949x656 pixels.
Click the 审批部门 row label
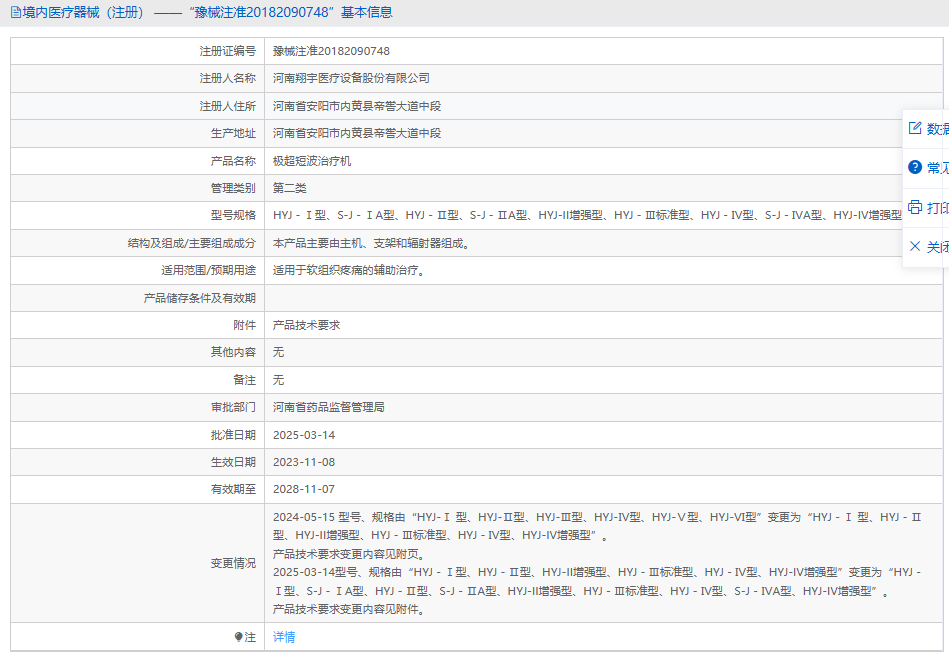pos(233,407)
